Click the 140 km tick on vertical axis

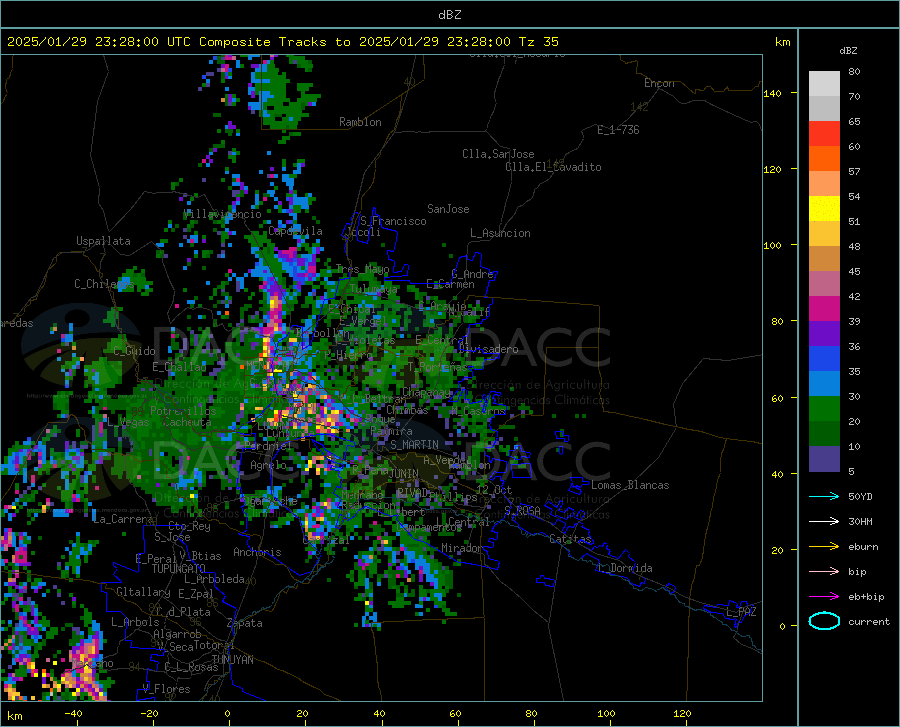pyautogui.click(x=772, y=93)
